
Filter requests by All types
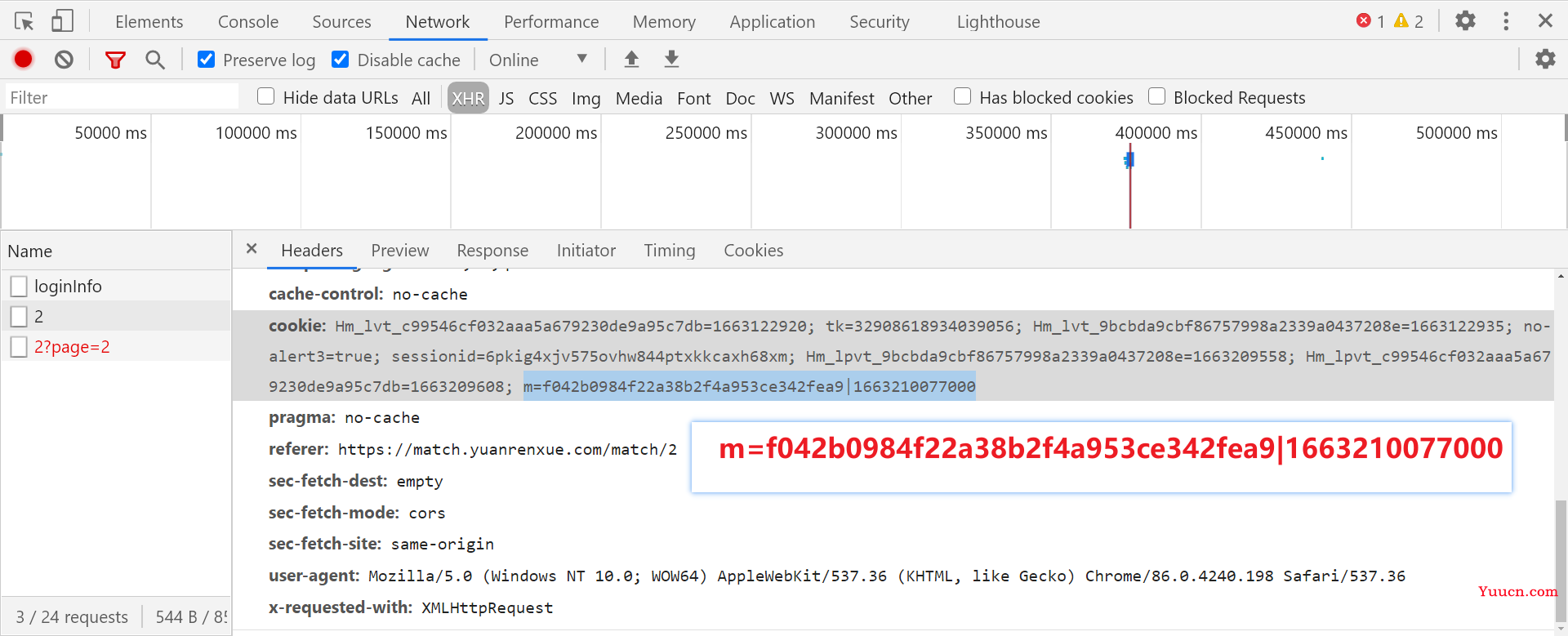tap(421, 98)
